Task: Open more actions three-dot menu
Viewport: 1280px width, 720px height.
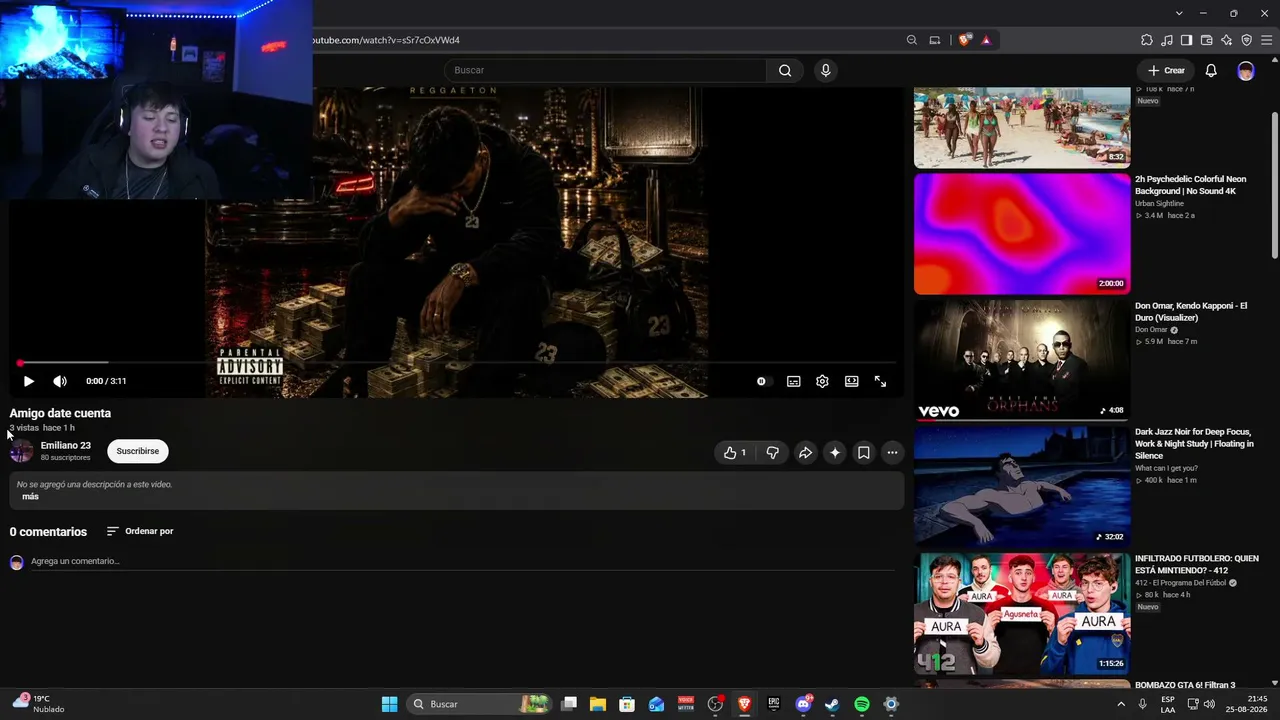Action: 892,453
